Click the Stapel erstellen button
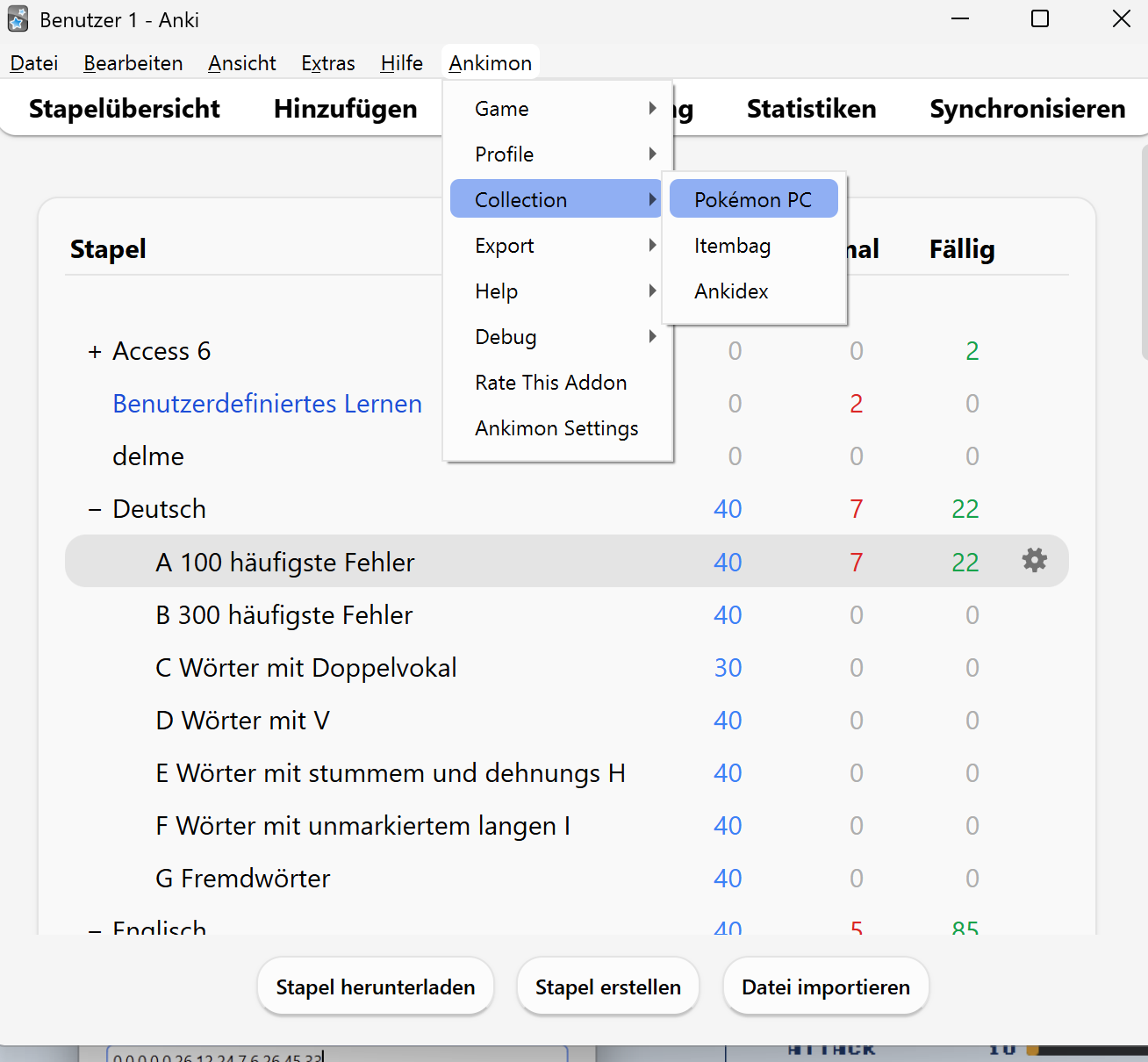Viewport: 1148px width, 1062px height. point(608,987)
